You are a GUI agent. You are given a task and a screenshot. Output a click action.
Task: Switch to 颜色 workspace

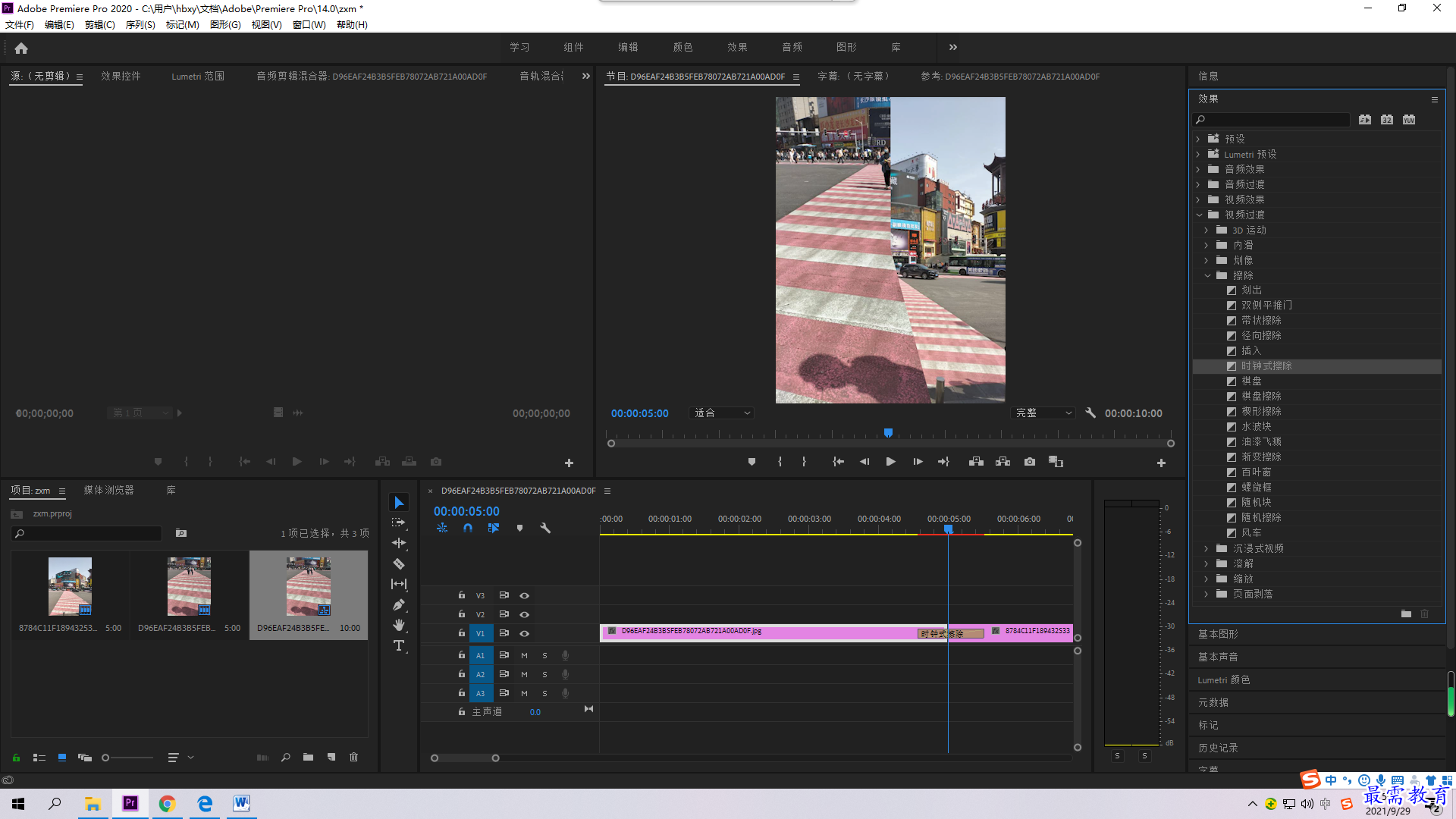682,47
